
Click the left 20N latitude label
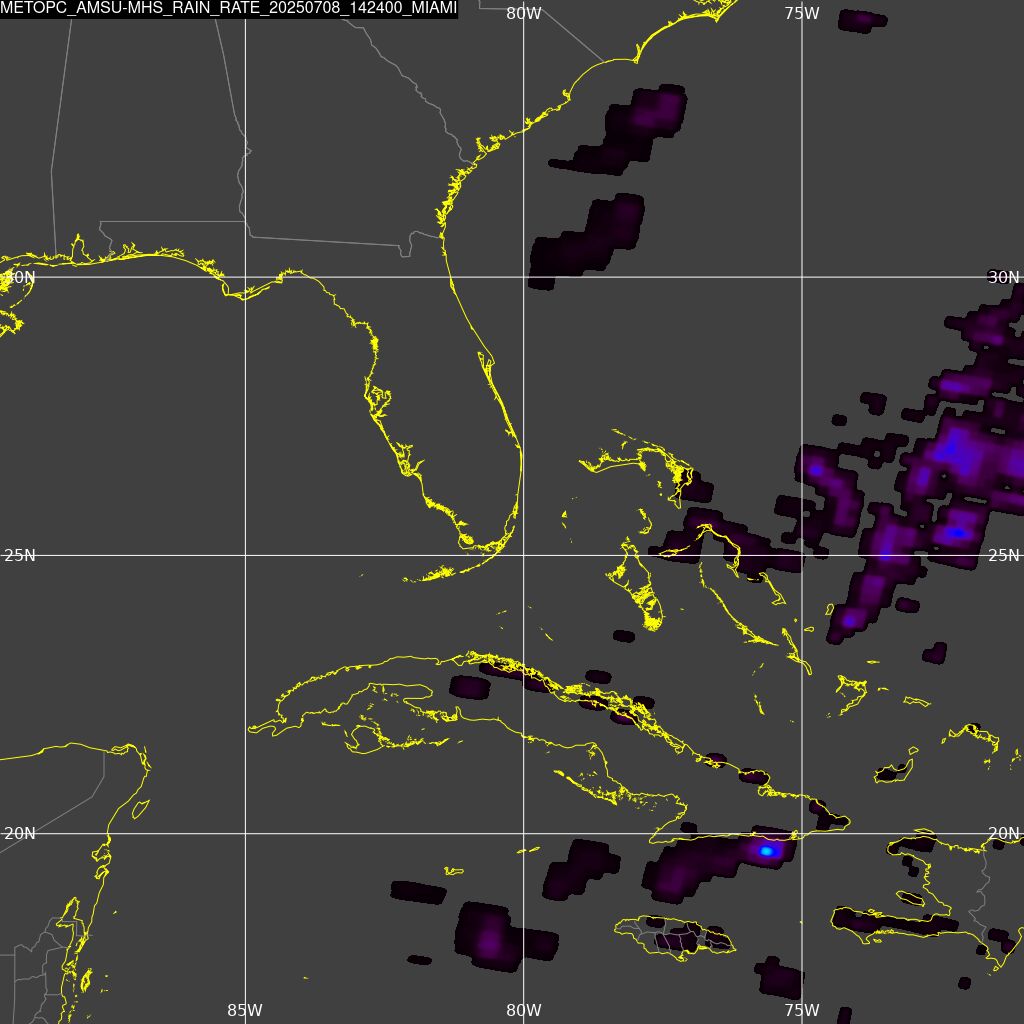coord(20,833)
